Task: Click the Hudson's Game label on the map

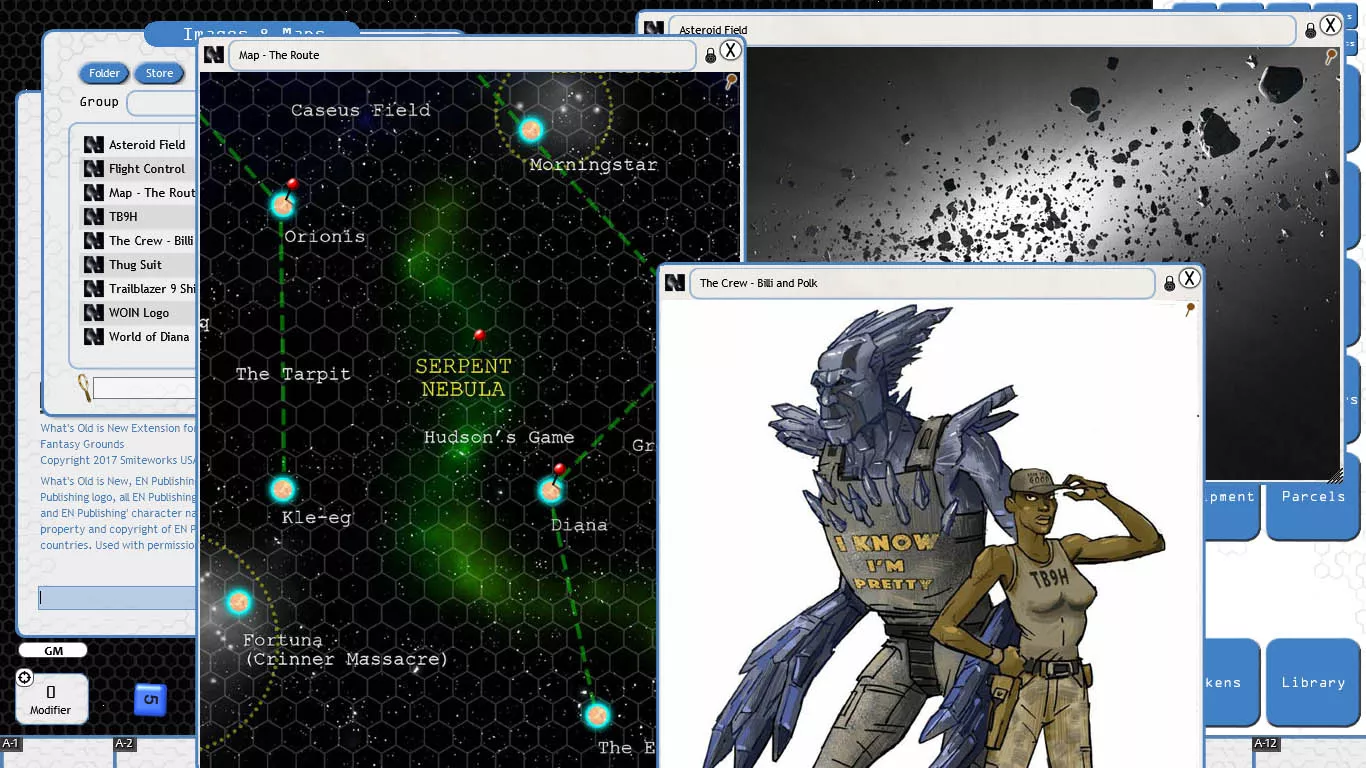Action: tap(499, 437)
